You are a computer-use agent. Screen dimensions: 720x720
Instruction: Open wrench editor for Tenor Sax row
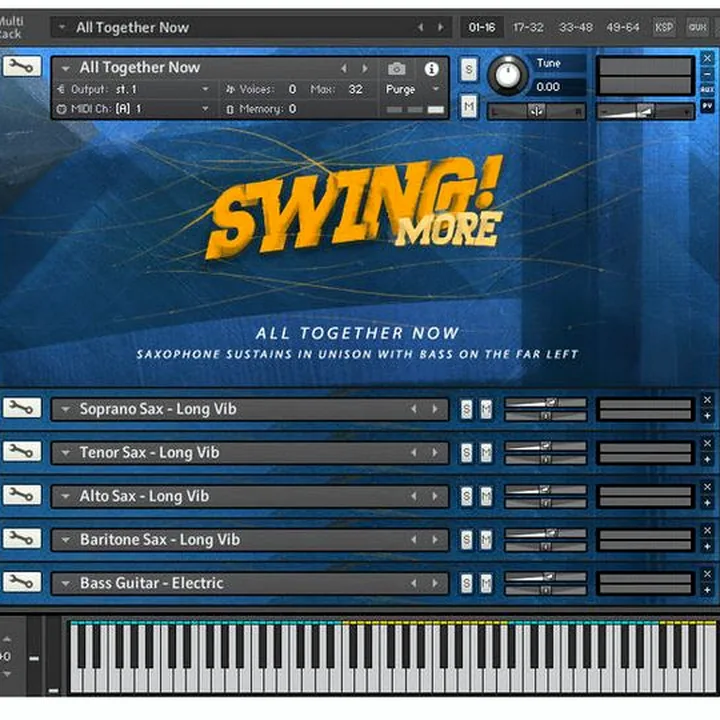(x=22, y=451)
